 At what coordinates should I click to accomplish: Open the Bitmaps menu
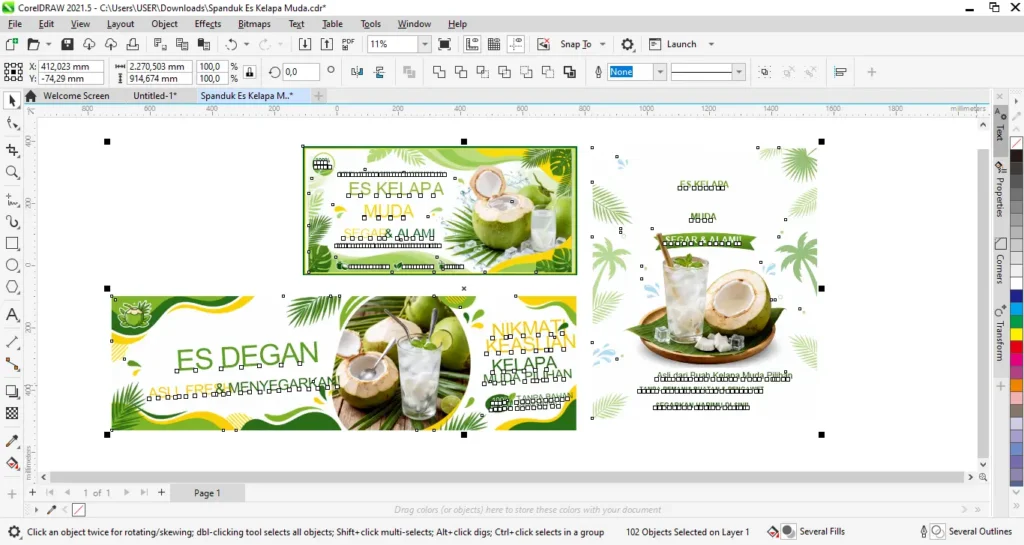click(x=254, y=23)
